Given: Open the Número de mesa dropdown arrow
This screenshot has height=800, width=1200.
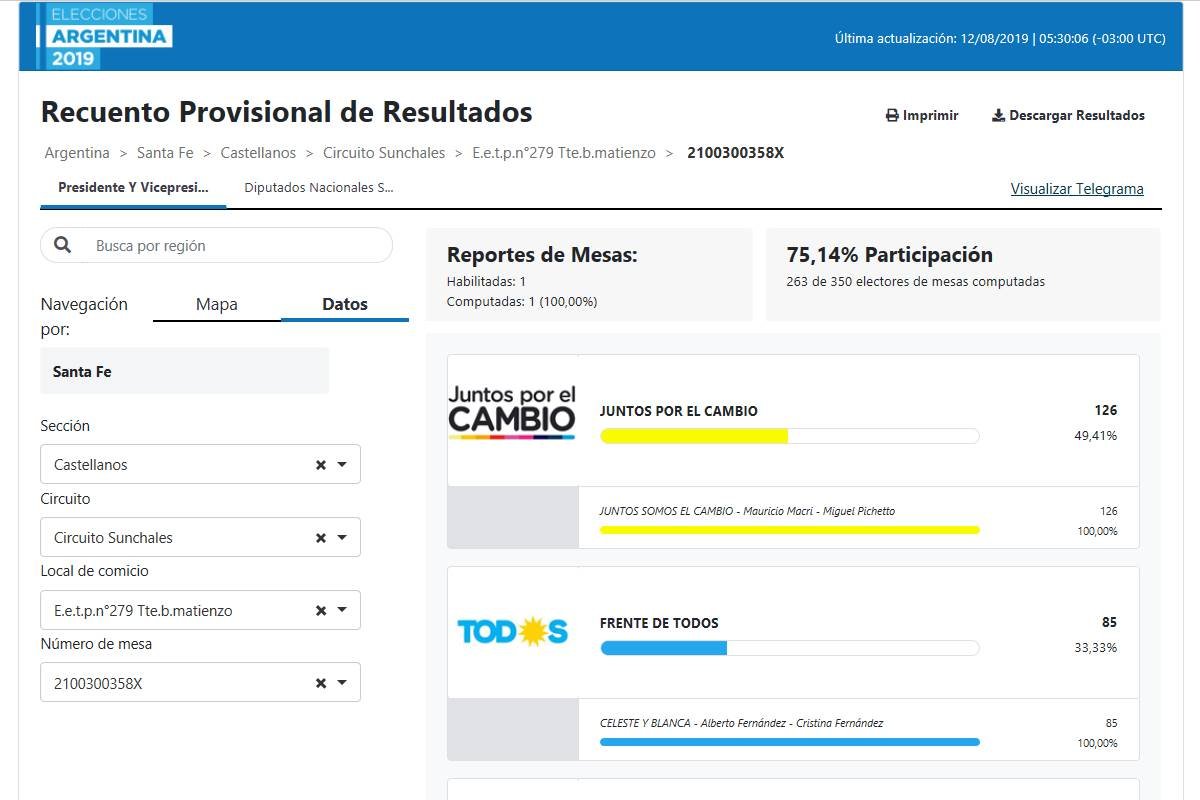Looking at the screenshot, I should click(343, 684).
